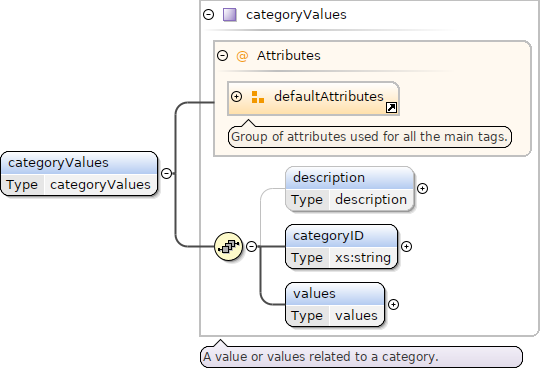Viewport: 541px width, 371px height.
Task: Collapse the sequence compositor children
Action: (252, 246)
